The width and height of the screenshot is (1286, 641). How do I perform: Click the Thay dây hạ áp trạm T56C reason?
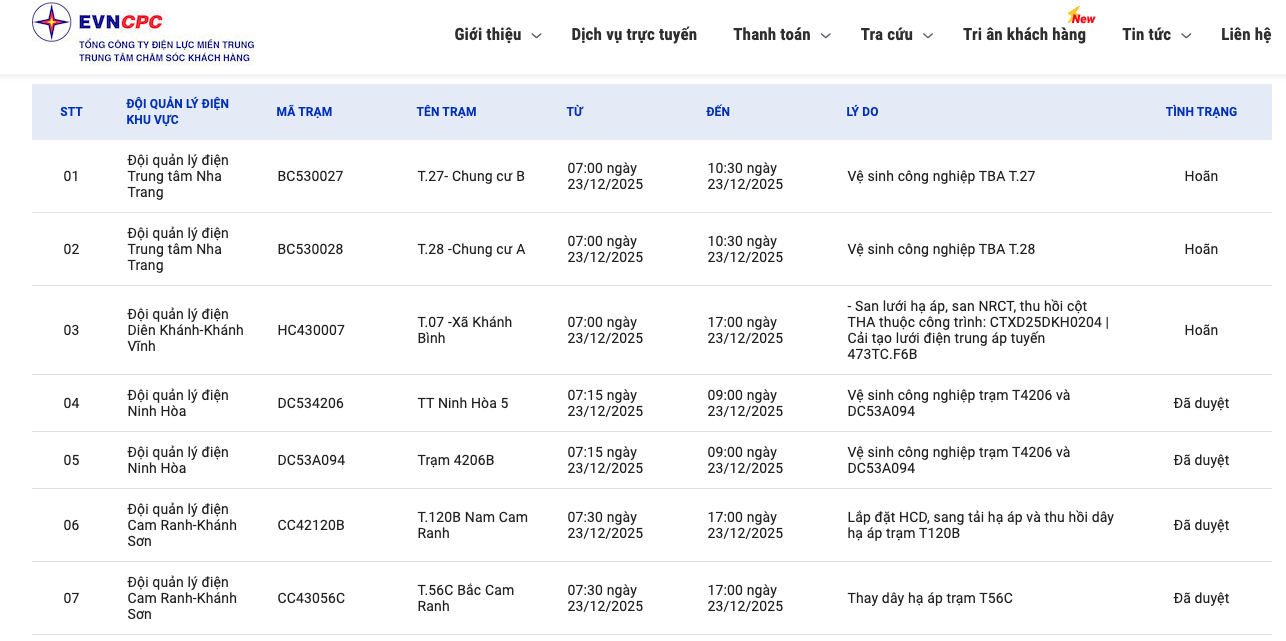(930, 598)
